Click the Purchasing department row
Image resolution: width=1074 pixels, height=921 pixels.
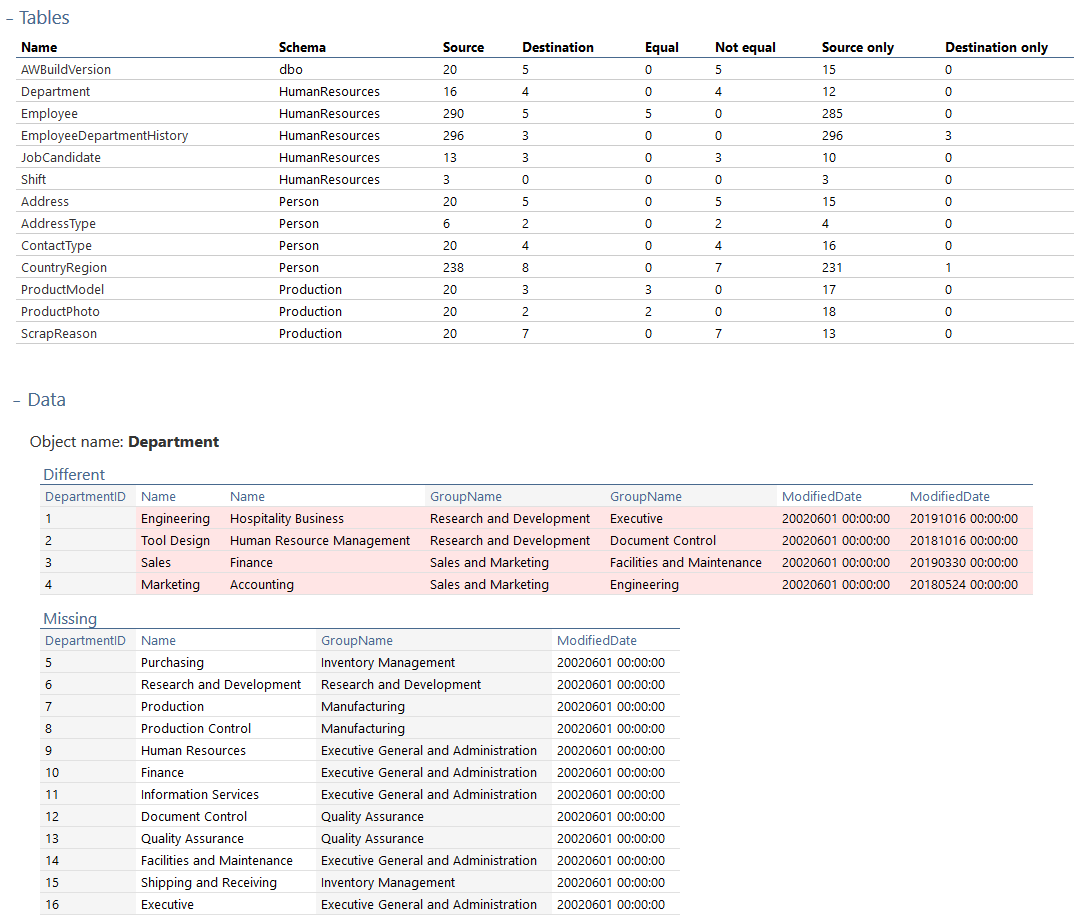click(172, 663)
